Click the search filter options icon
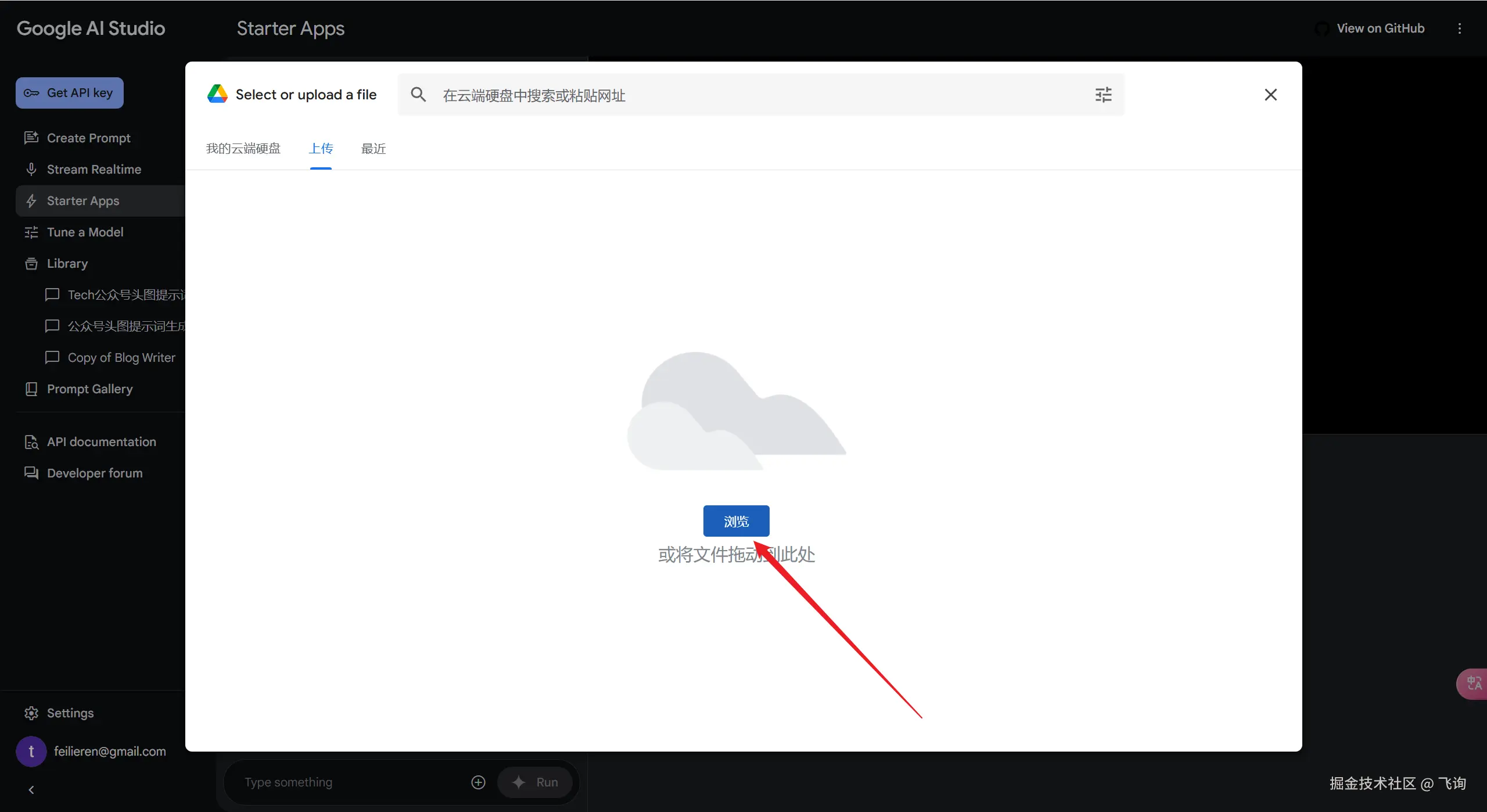Image resolution: width=1487 pixels, height=812 pixels. (1103, 95)
